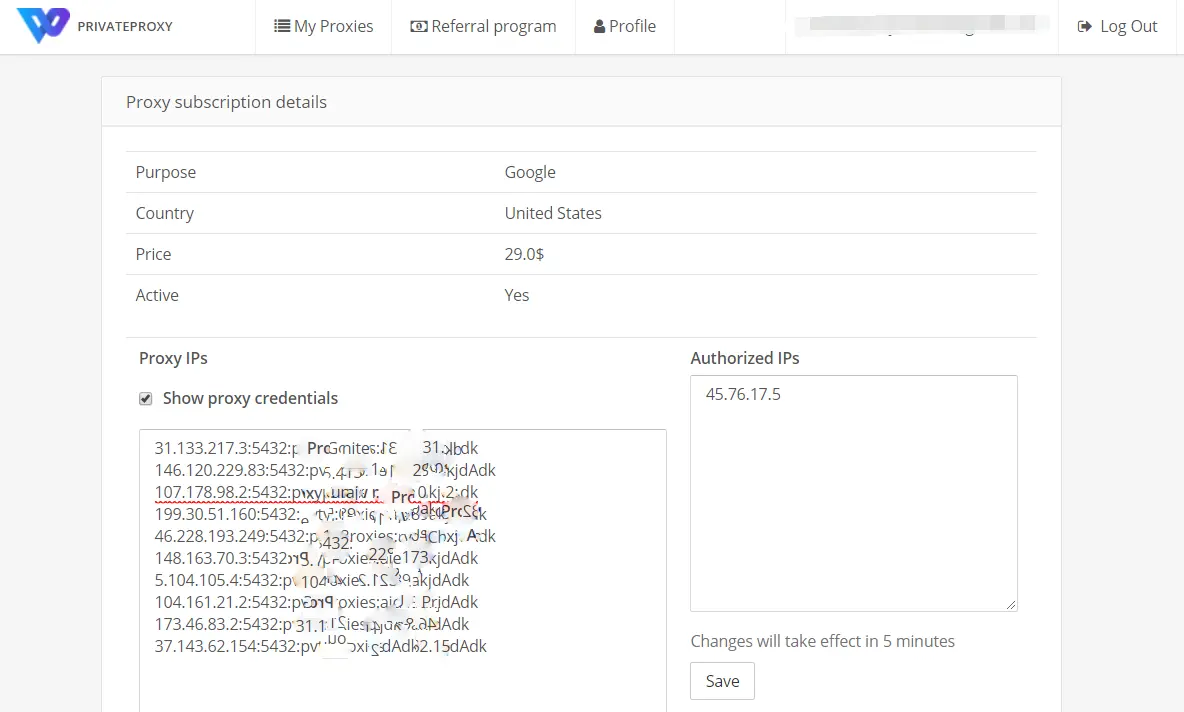Click the person icon beside Profile
Viewport: 1184px width, 712px height.
click(601, 26)
